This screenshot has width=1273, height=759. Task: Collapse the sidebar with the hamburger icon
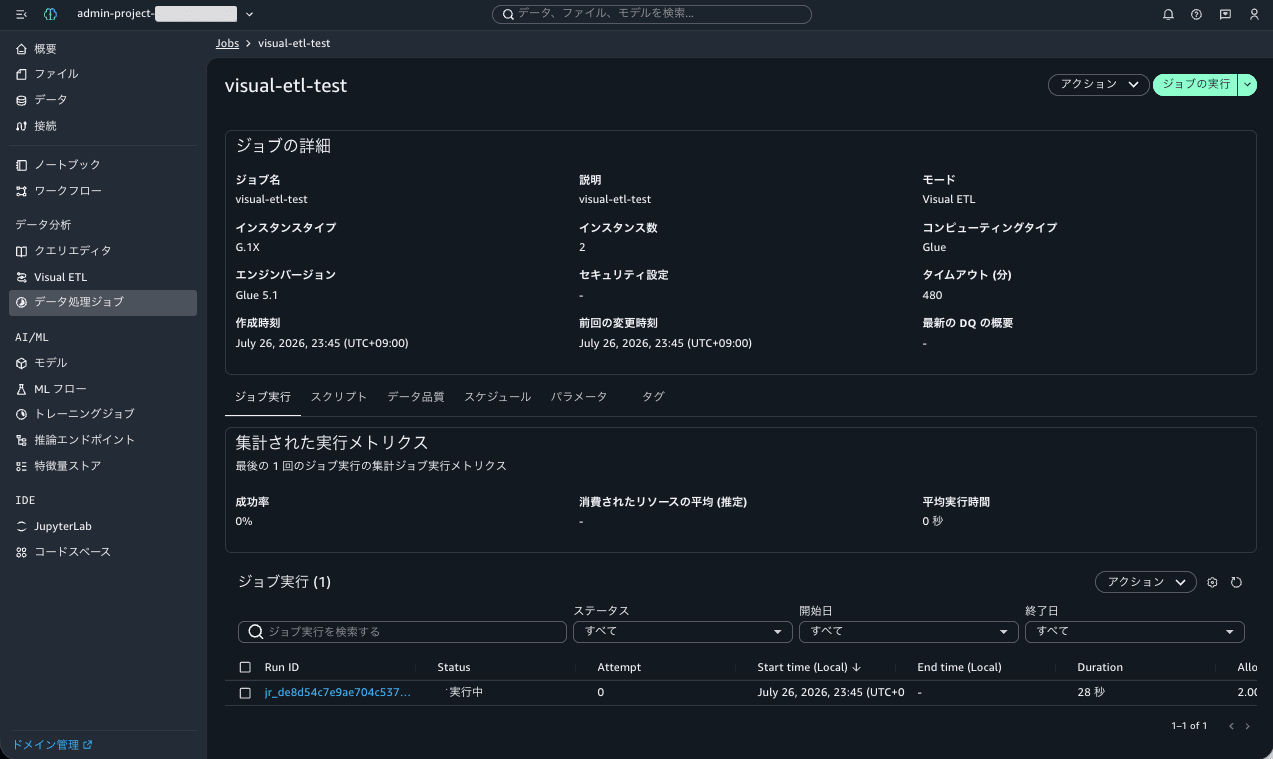21,15
